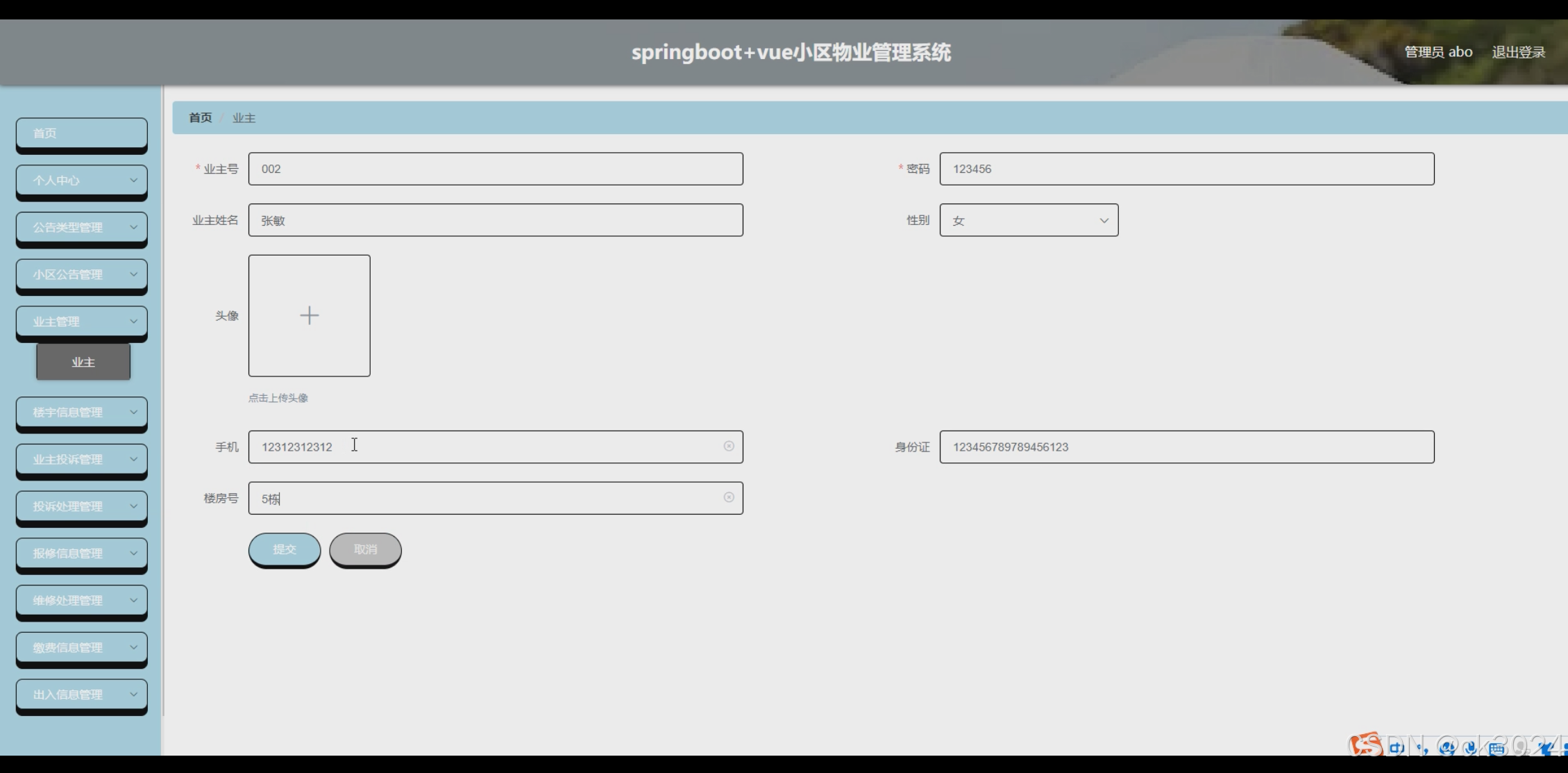Click the 取消 cancel button
This screenshot has width=1568, height=773.
[x=365, y=549]
